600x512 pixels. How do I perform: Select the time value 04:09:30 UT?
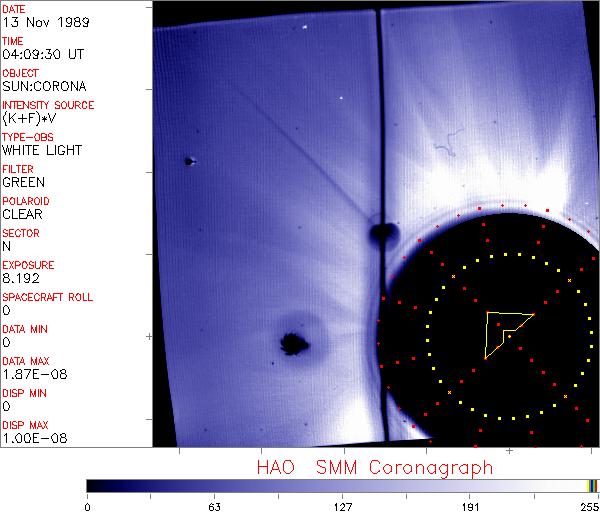pos(43,54)
